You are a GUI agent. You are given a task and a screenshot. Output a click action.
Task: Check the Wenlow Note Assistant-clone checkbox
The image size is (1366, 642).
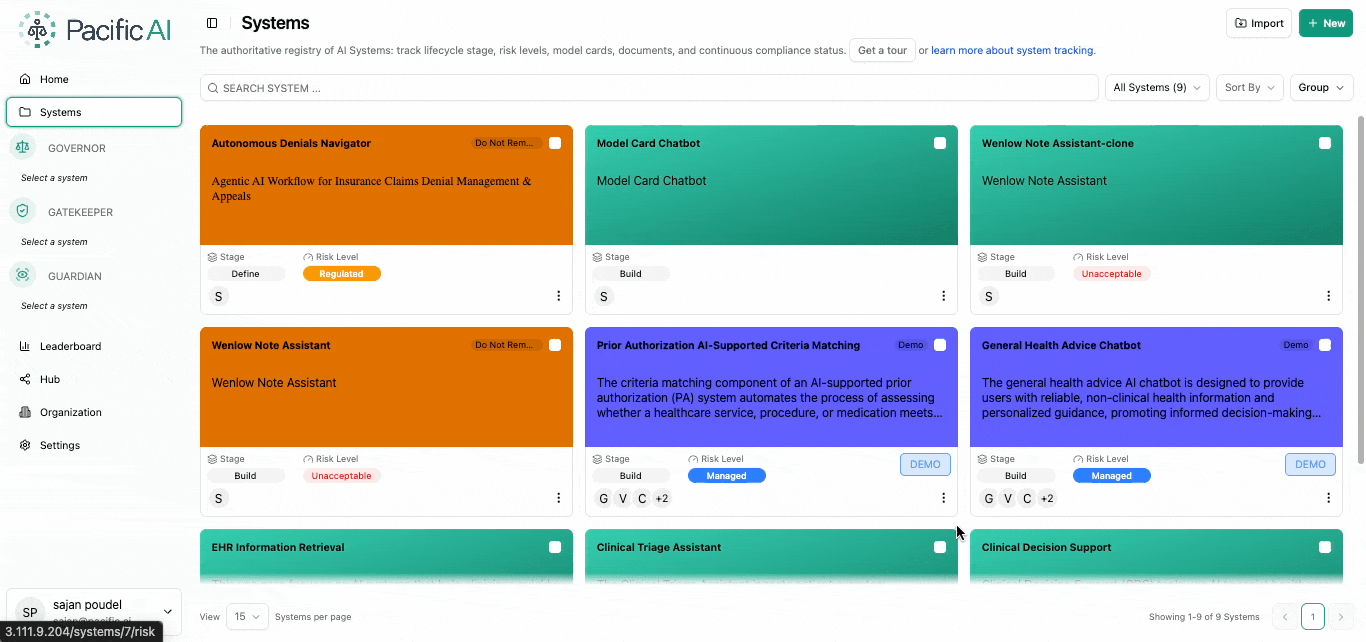[x=1325, y=143]
